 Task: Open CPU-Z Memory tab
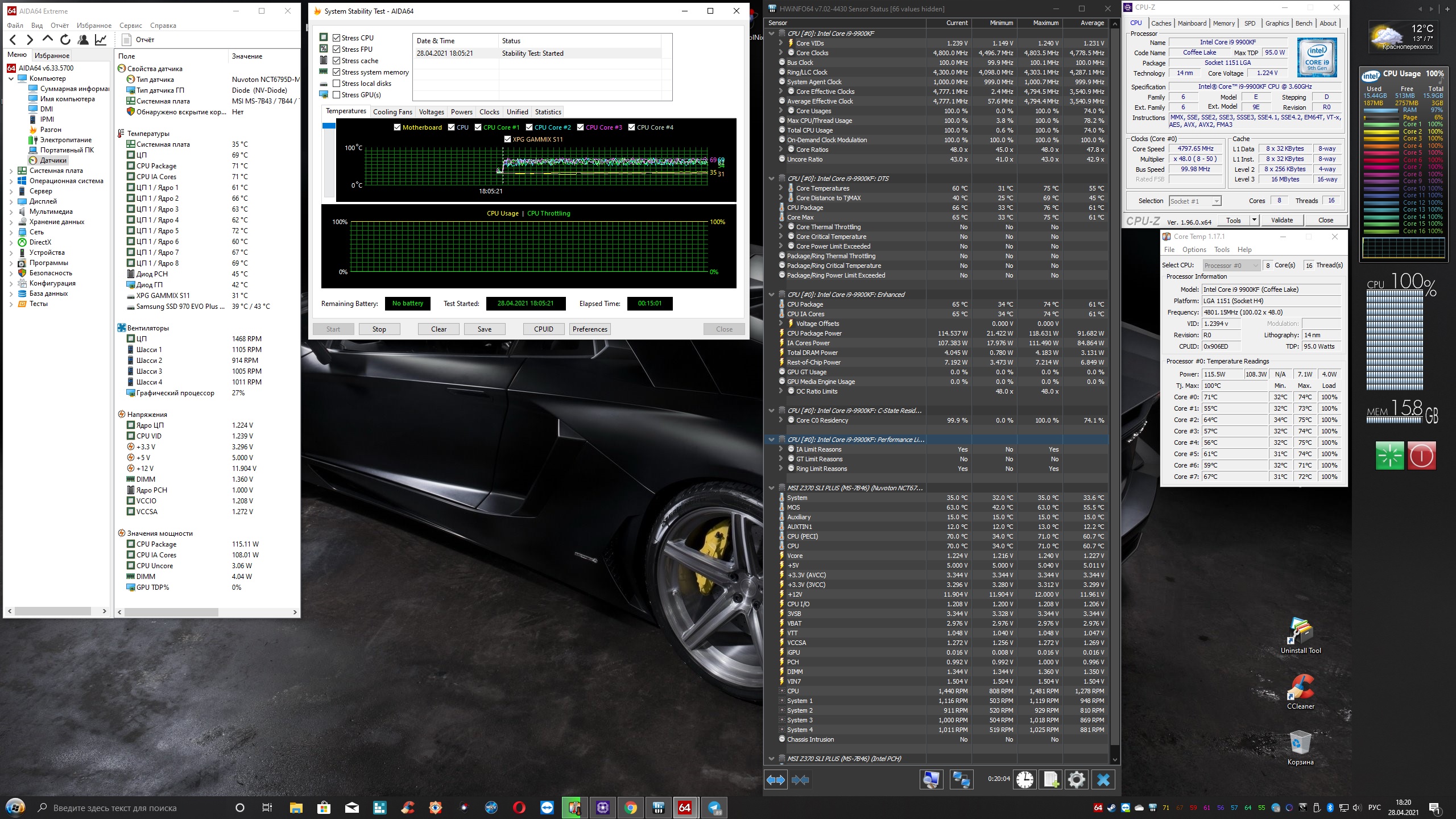click(x=1223, y=23)
